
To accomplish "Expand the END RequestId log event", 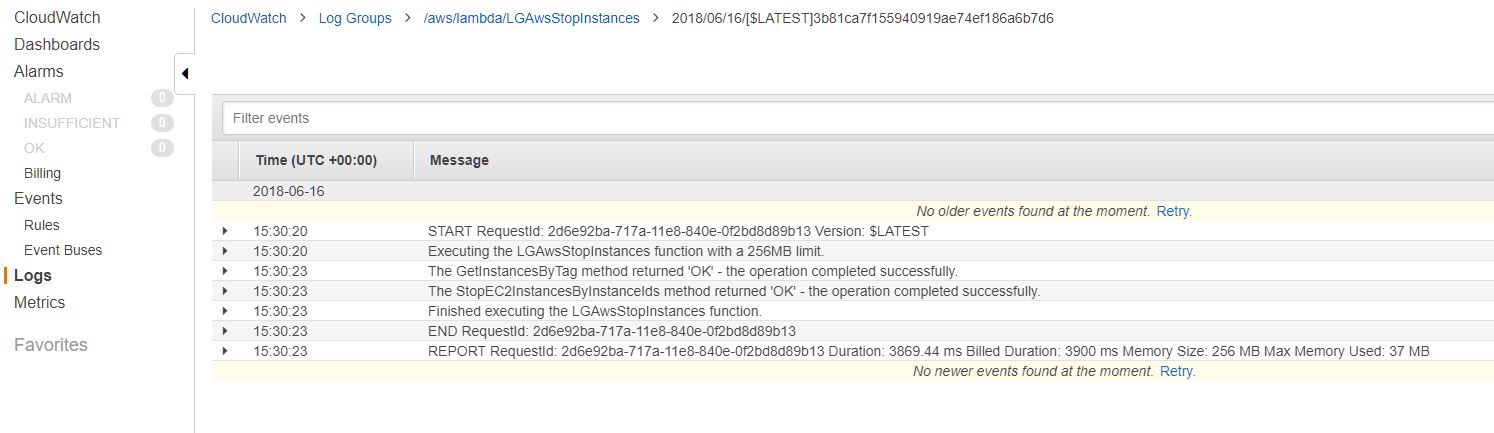I will point(225,331).
